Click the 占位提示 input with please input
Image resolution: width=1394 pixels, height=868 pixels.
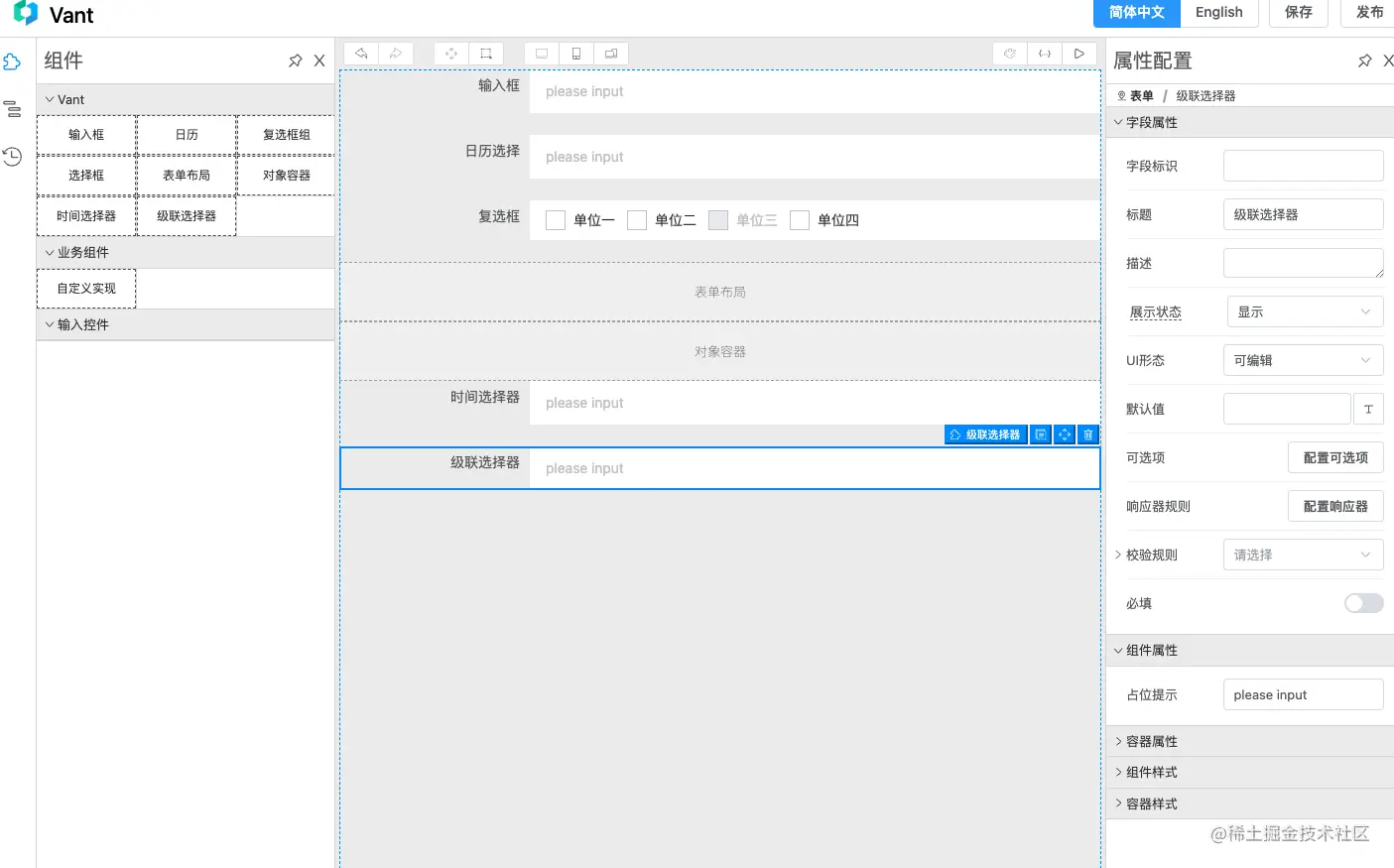[x=1304, y=694]
